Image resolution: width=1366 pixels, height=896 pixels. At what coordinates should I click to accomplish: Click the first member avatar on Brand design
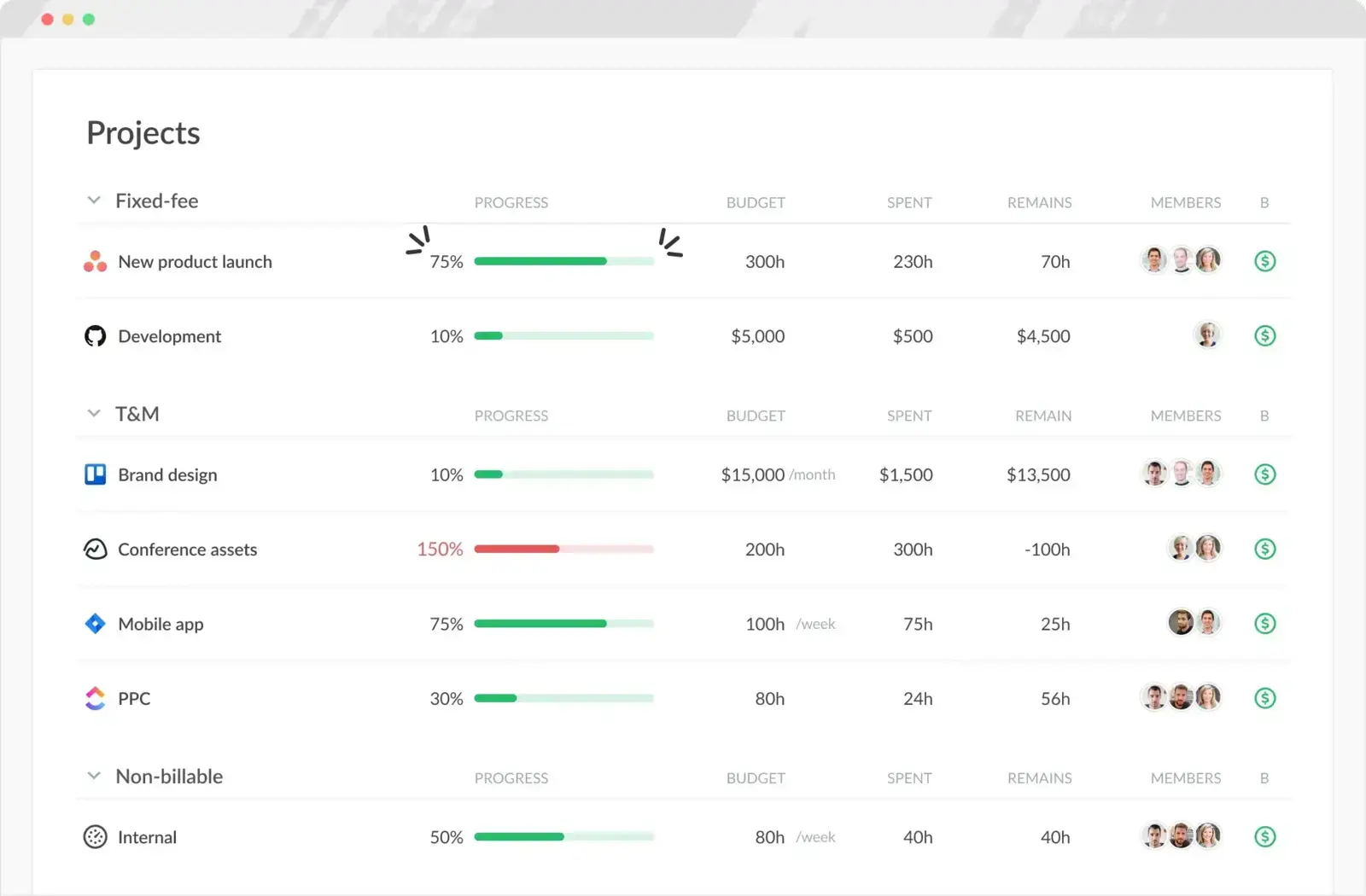coord(1154,474)
